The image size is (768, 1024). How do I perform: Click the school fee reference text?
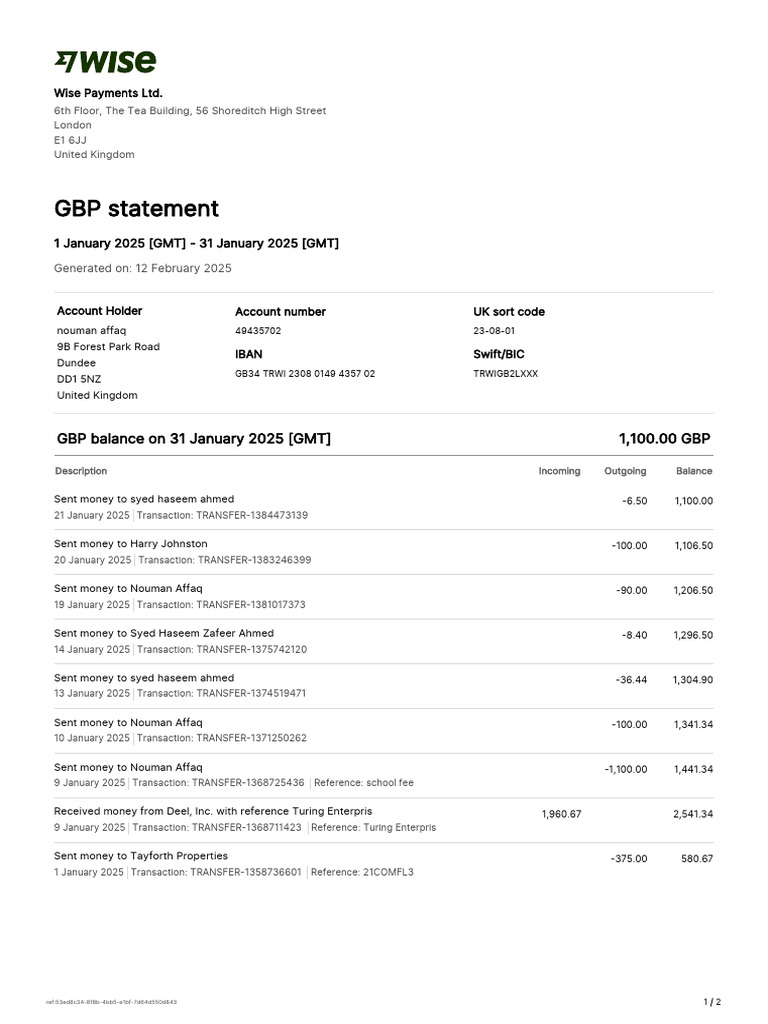390,782
